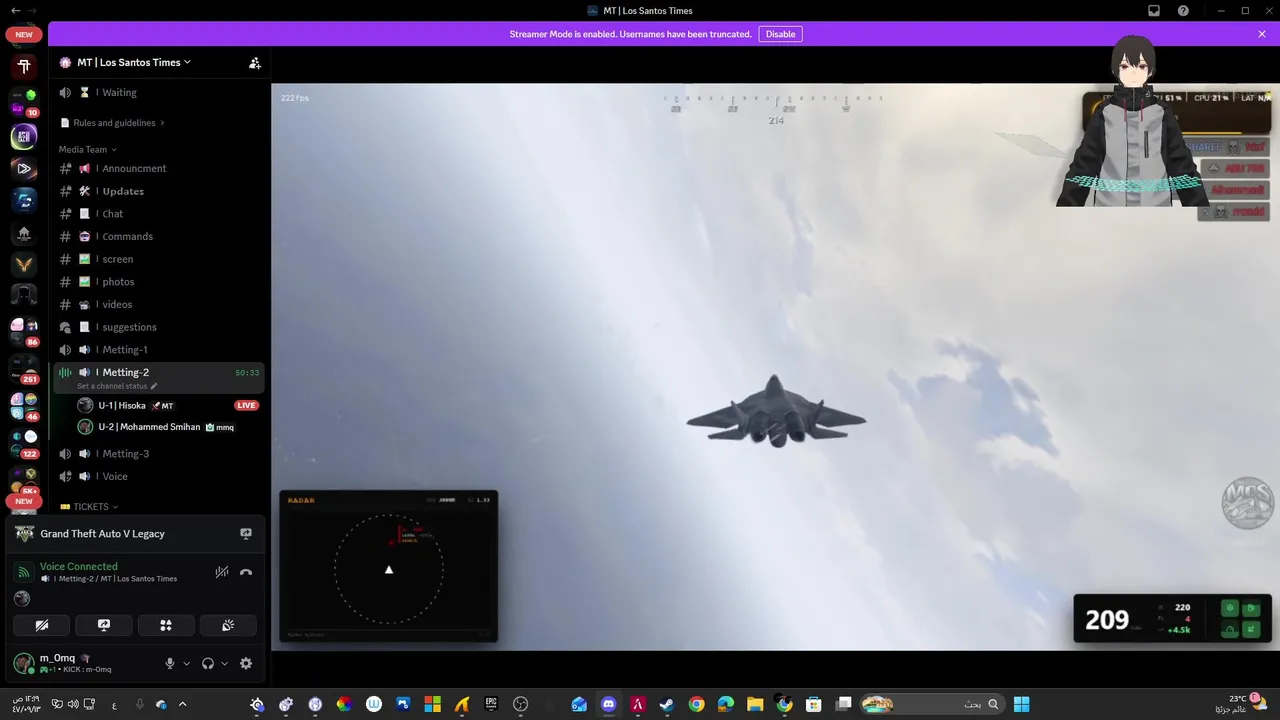The image size is (1280, 720).
Task: Open the Announcement channel
Action: point(160,168)
